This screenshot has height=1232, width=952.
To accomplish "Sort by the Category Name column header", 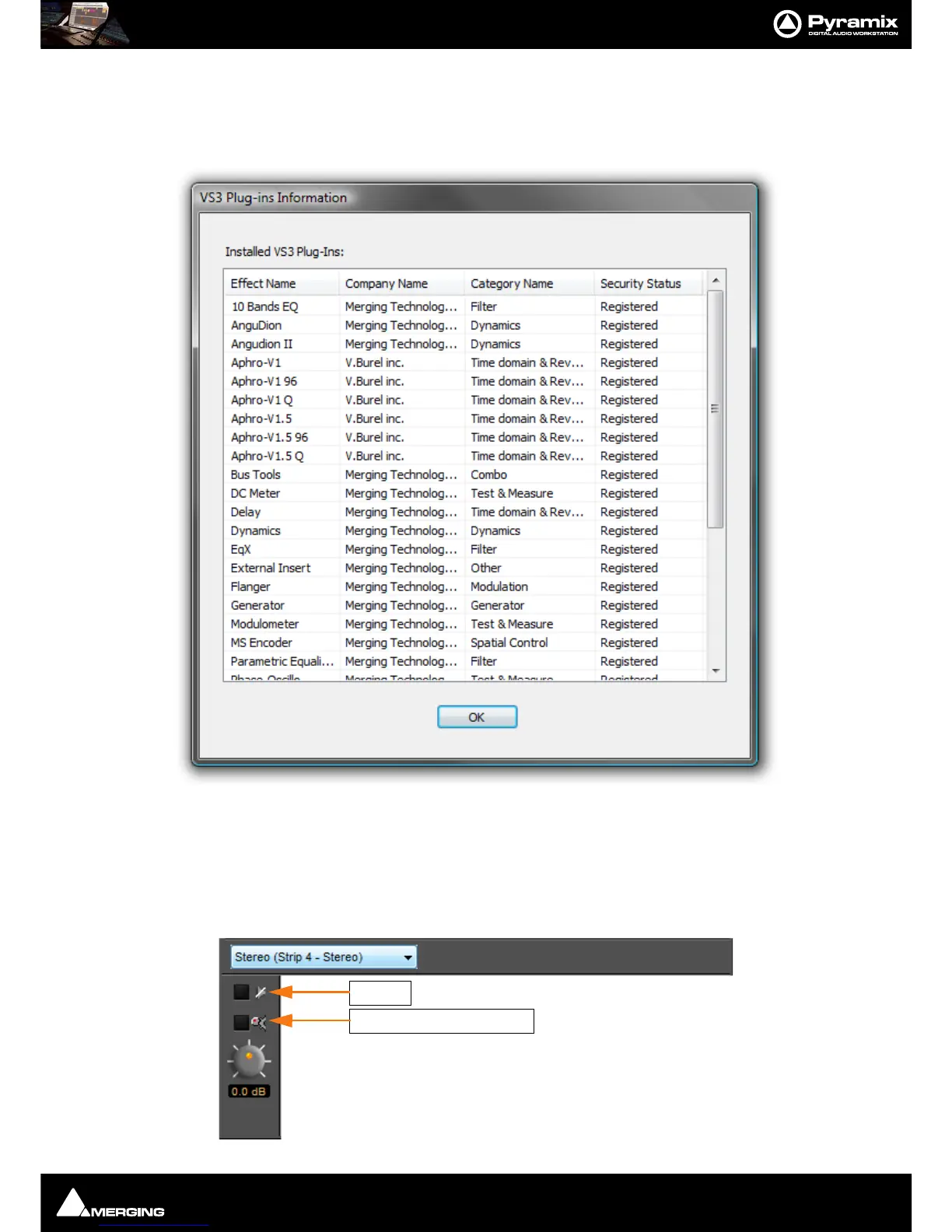I will (x=530, y=284).
